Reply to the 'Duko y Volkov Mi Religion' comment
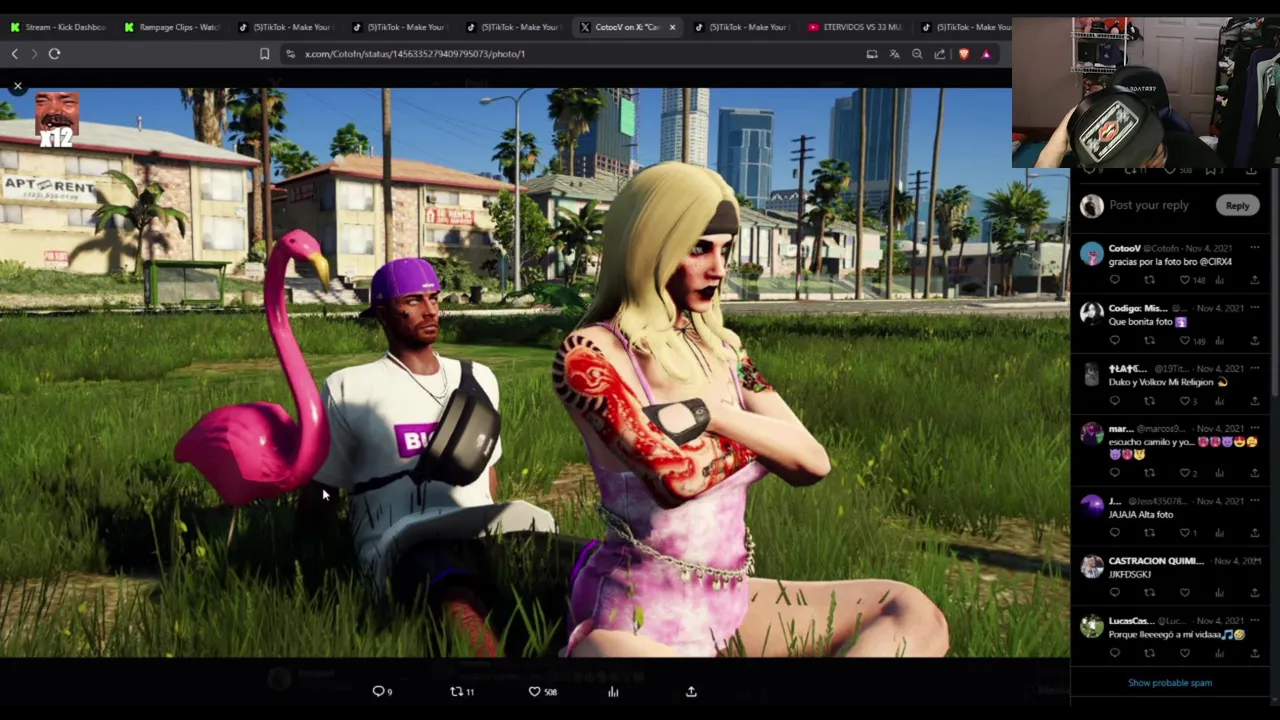Image resolution: width=1280 pixels, height=720 pixels. pyautogui.click(x=1115, y=400)
